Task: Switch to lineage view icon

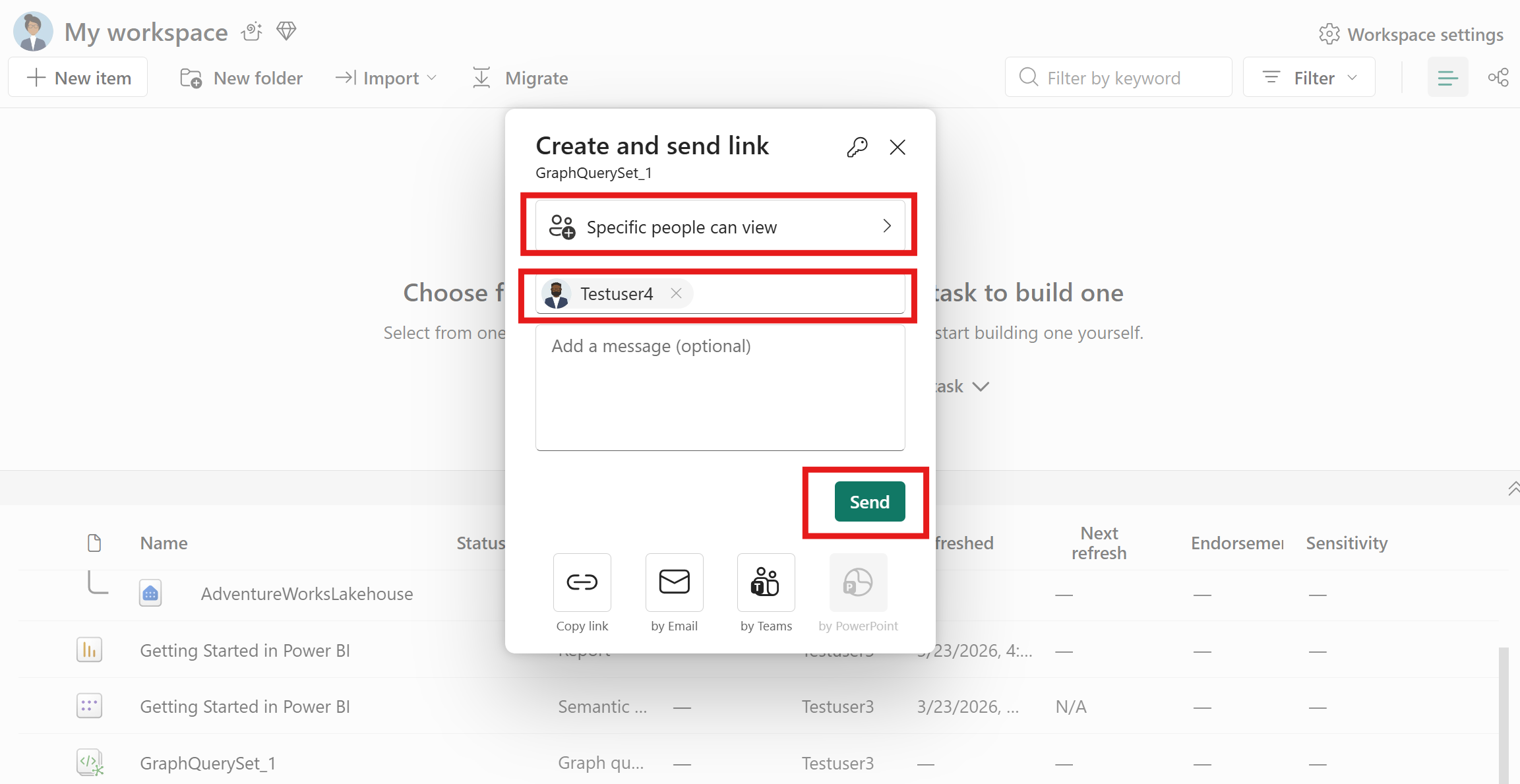Action: 1498,78
